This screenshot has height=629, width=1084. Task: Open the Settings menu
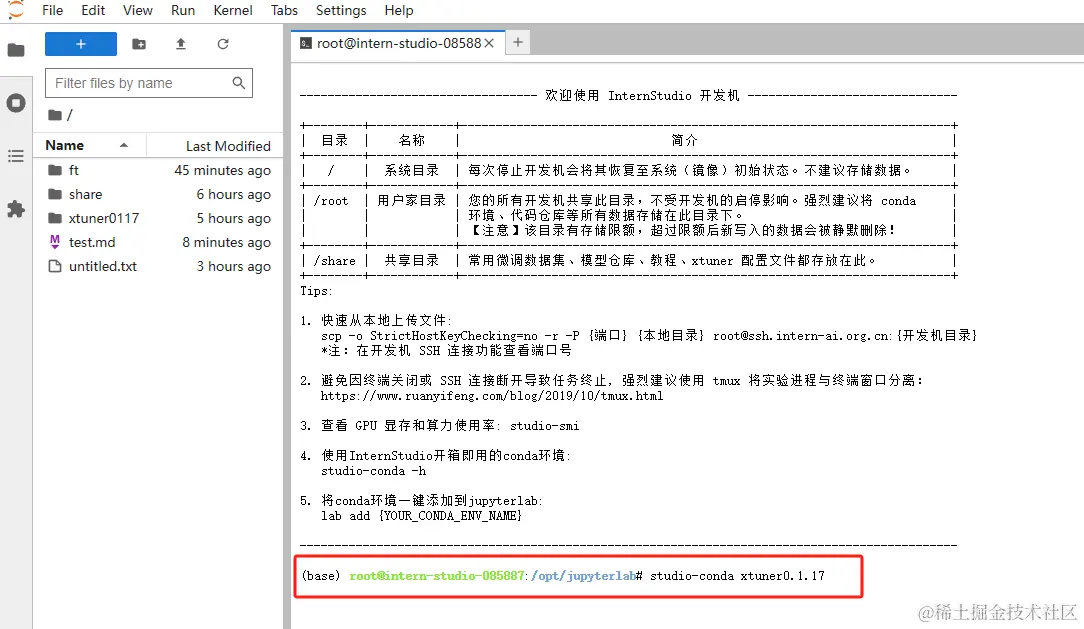tap(341, 10)
